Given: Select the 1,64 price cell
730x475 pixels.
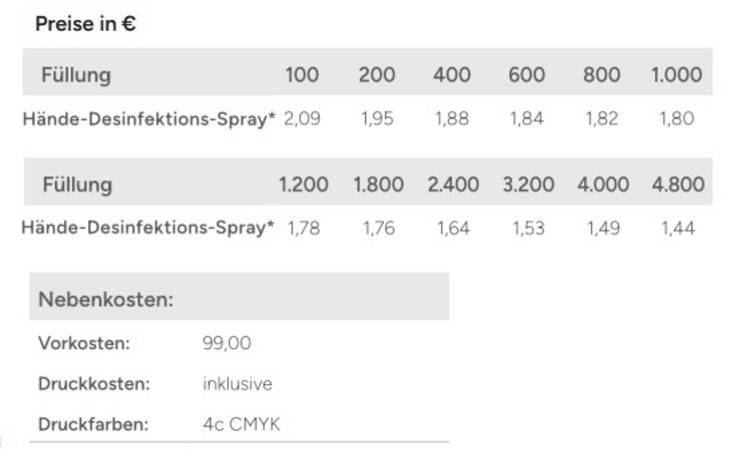Looking at the screenshot, I should coord(452,229).
